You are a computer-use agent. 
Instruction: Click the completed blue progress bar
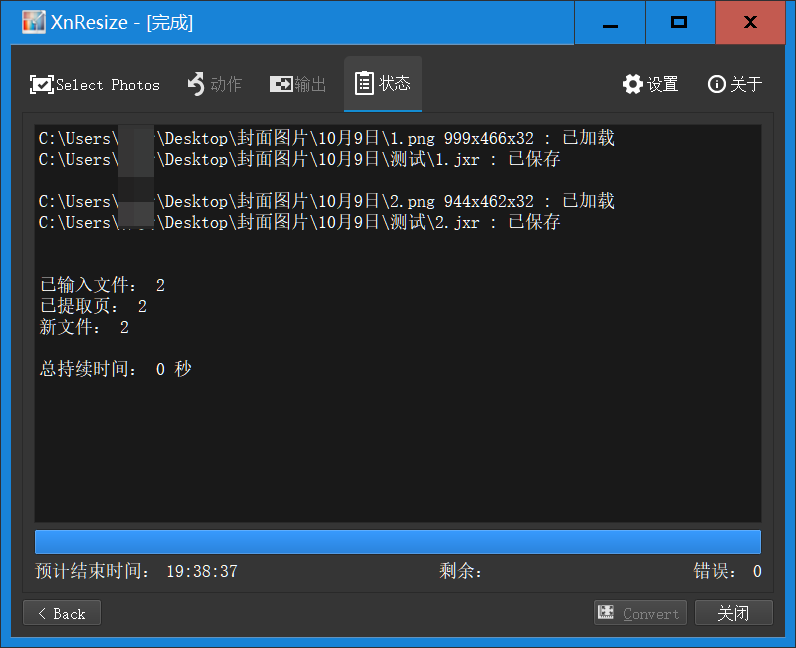pyautogui.click(x=398, y=542)
